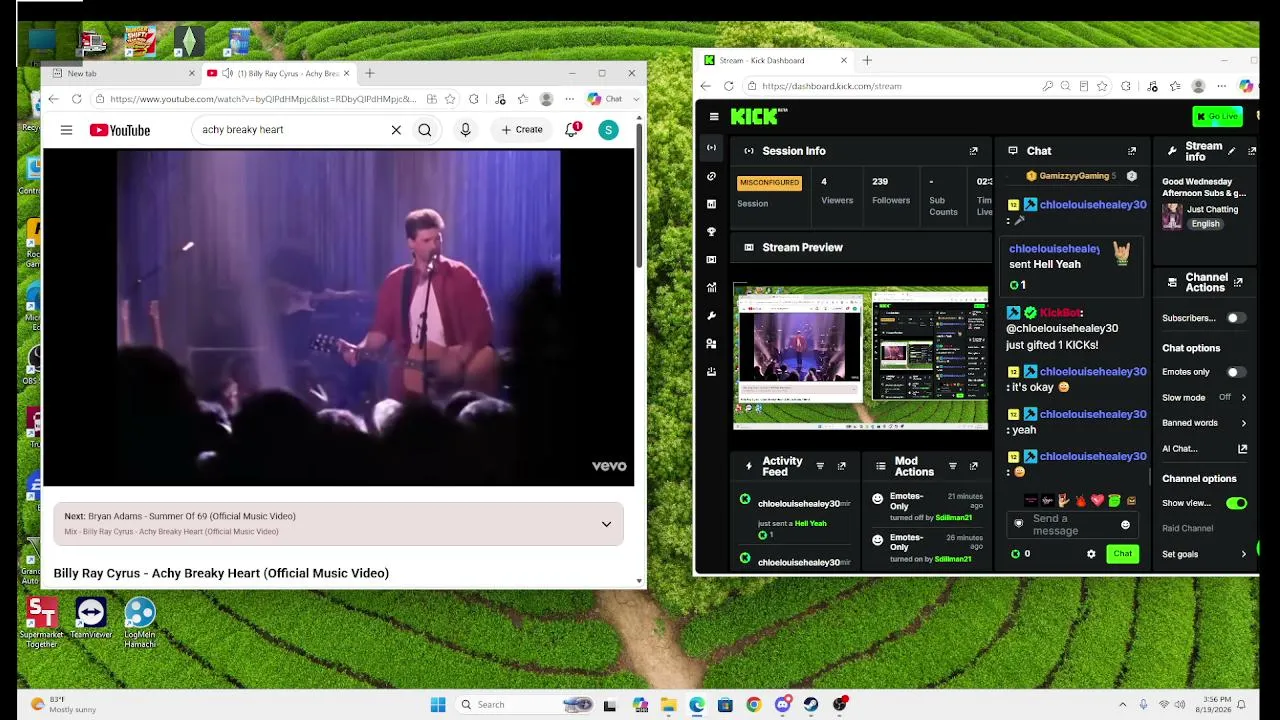Viewport: 1280px width, 720px height.
Task: Go to the YouTube home logo
Action: (x=120, y=130)
